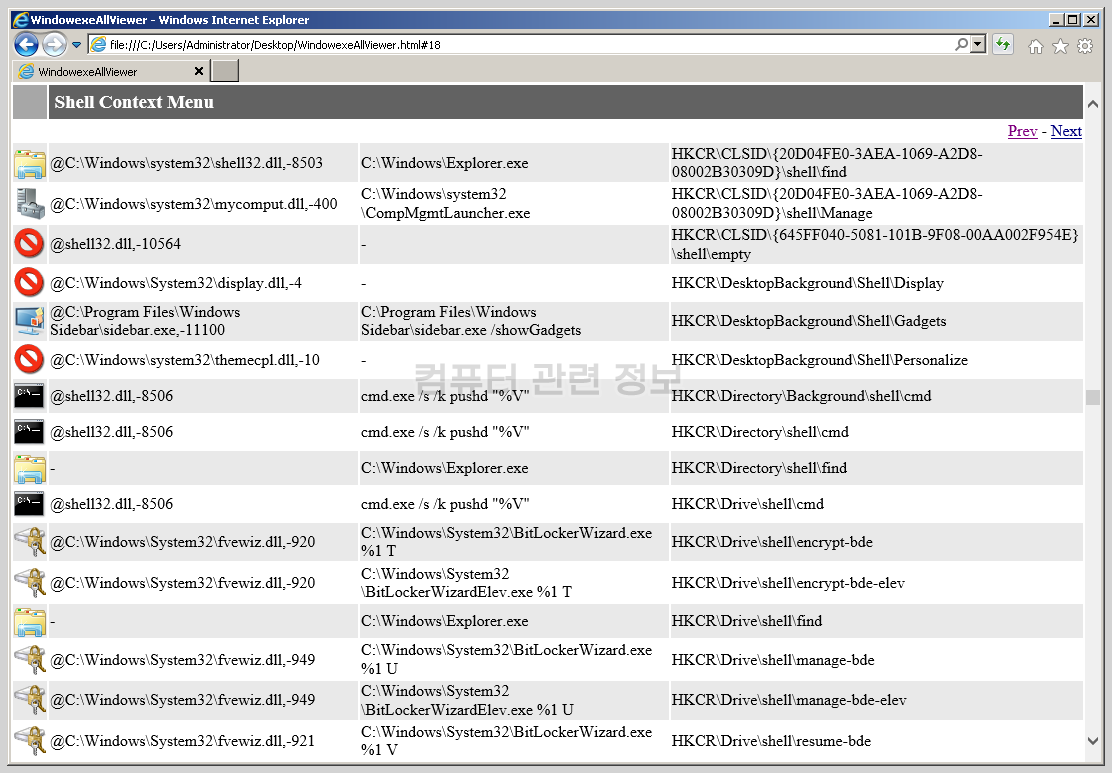Viewport: 1112px width, 773px height.
Task: Expand the address bar autocomplete dropdown
Action: point(978,44)
